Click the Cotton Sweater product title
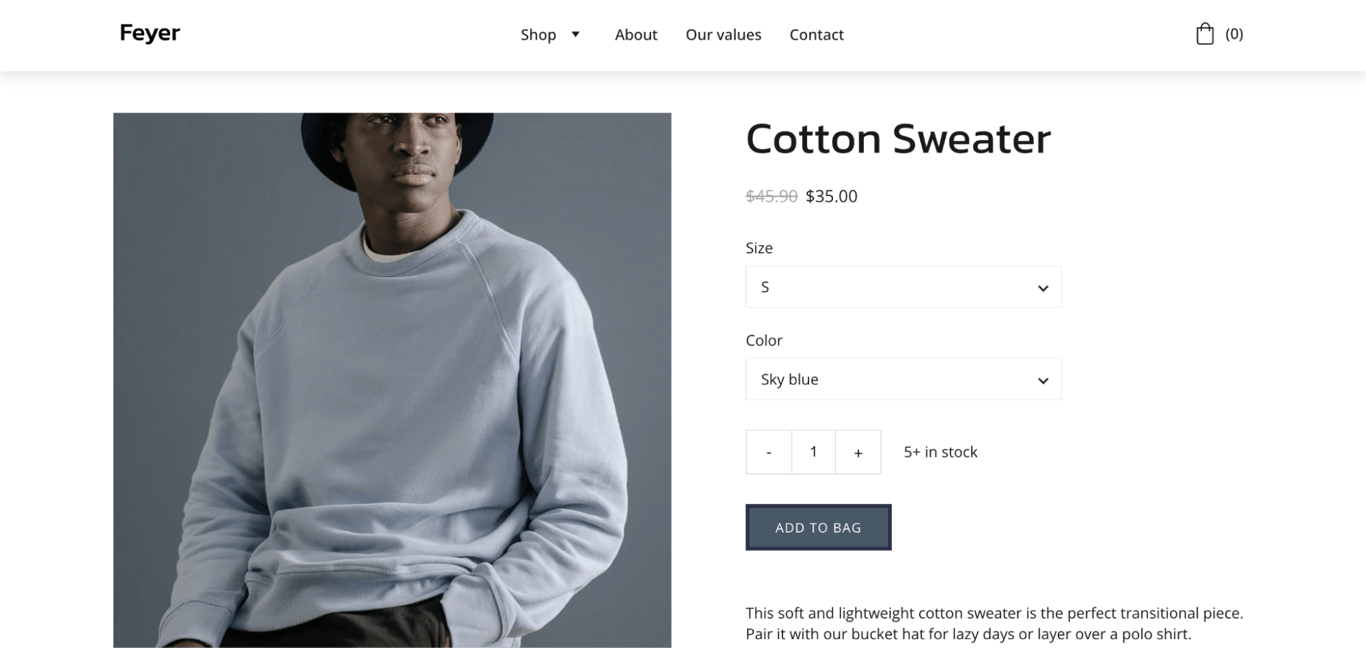The width and height of the screenshot is (1366, 648). (897, 139)
